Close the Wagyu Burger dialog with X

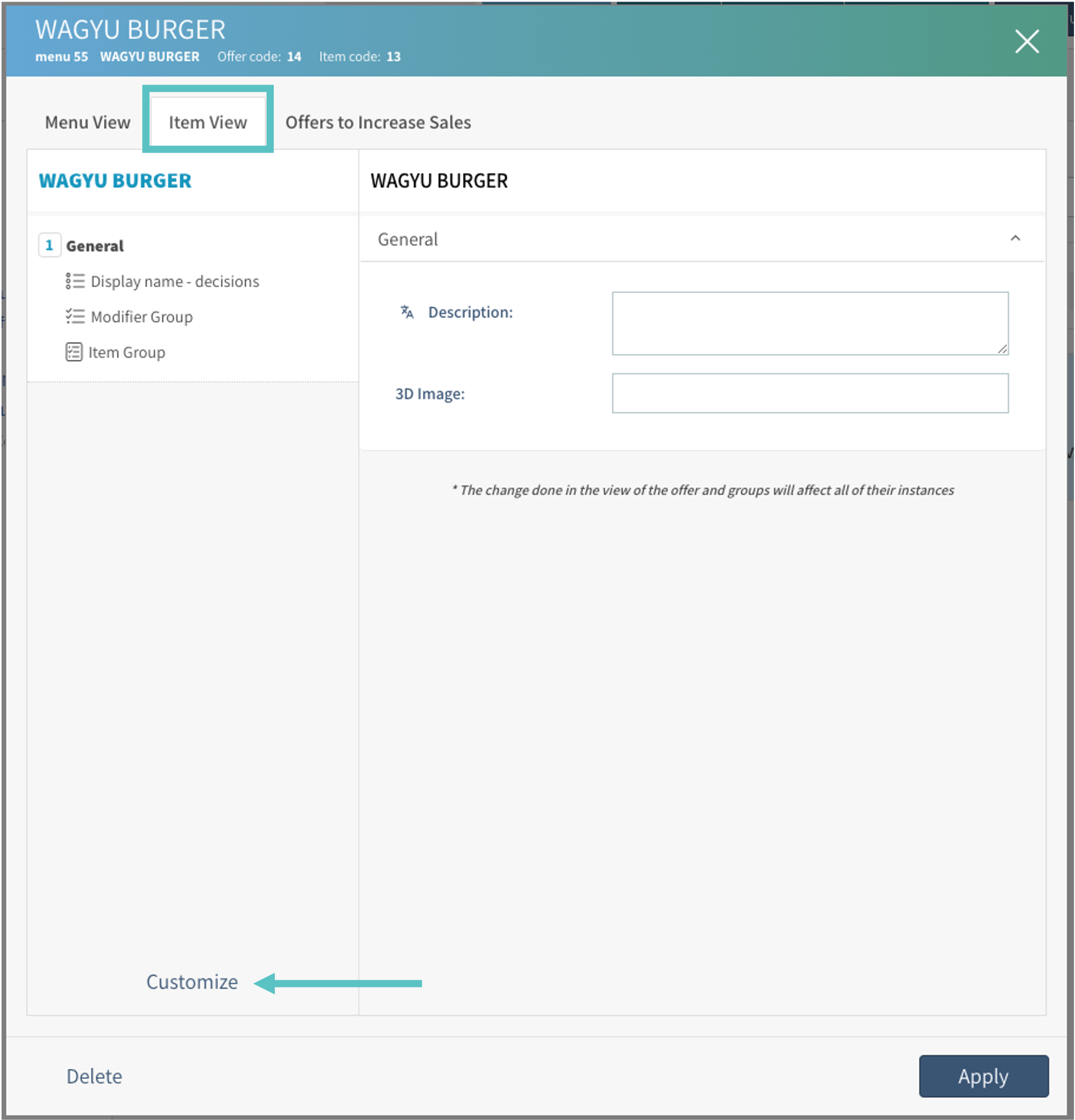pos(1027,42)
